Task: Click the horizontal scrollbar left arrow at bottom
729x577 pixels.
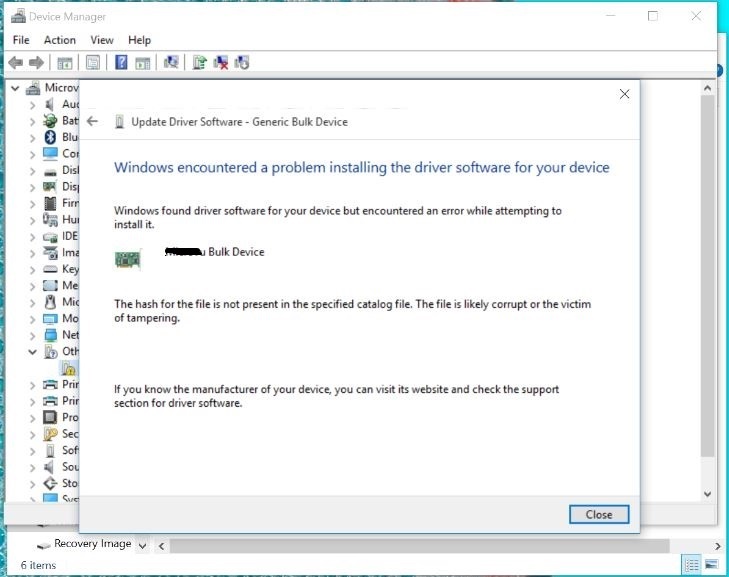Action: 161,546
